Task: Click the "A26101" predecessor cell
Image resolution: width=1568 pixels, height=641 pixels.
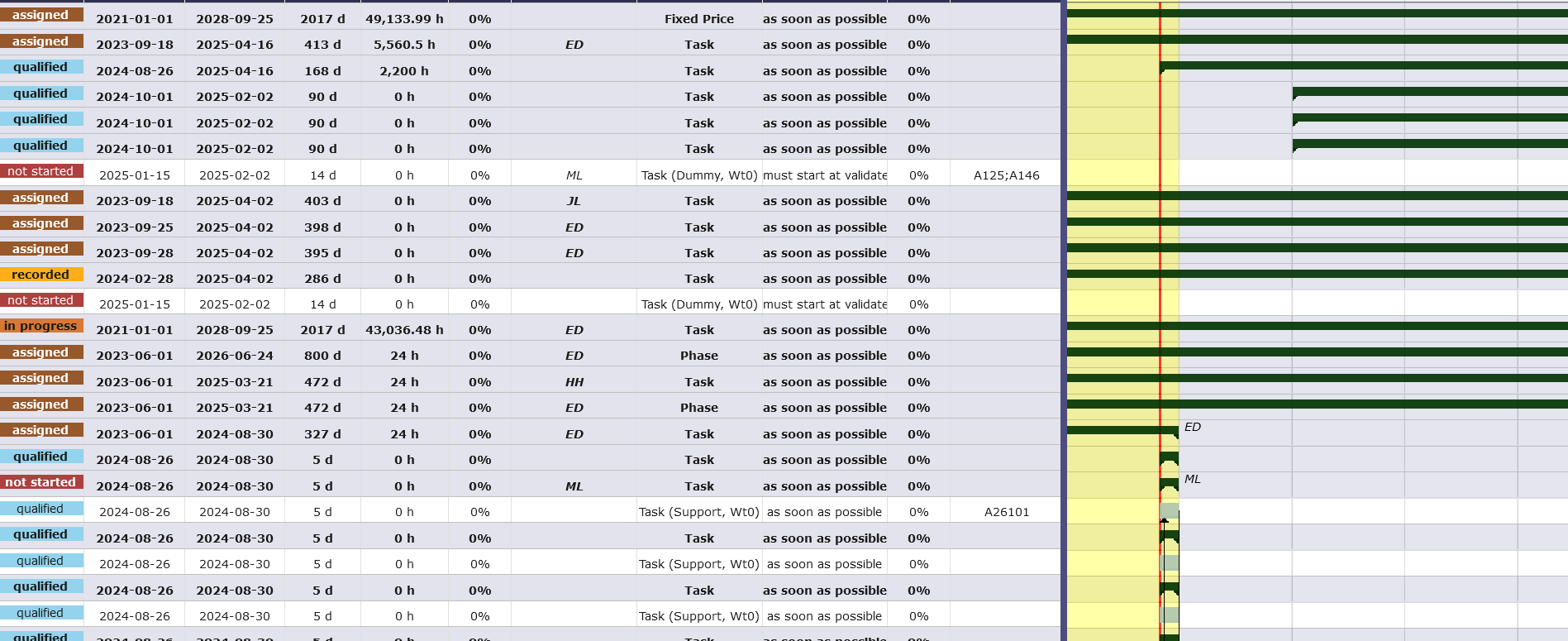Action: click(x=1006, y=512)
